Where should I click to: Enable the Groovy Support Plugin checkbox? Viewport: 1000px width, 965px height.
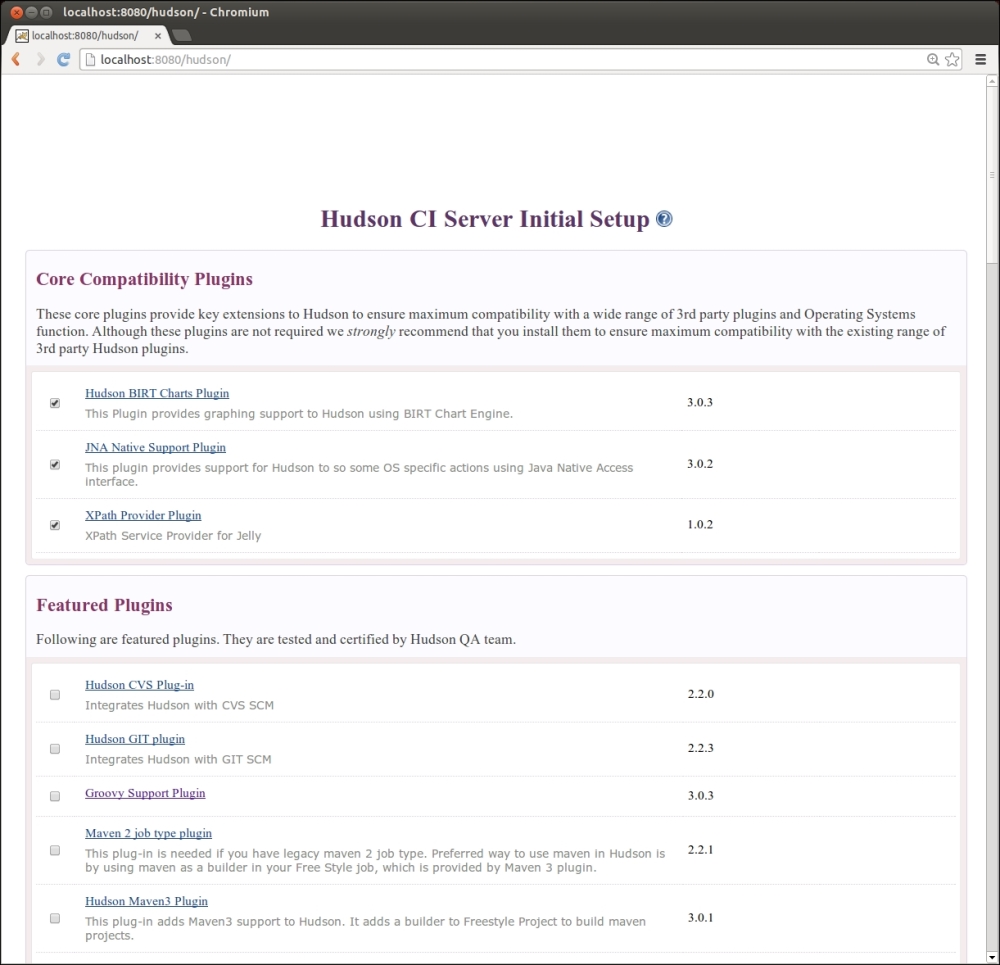point(55,796)
